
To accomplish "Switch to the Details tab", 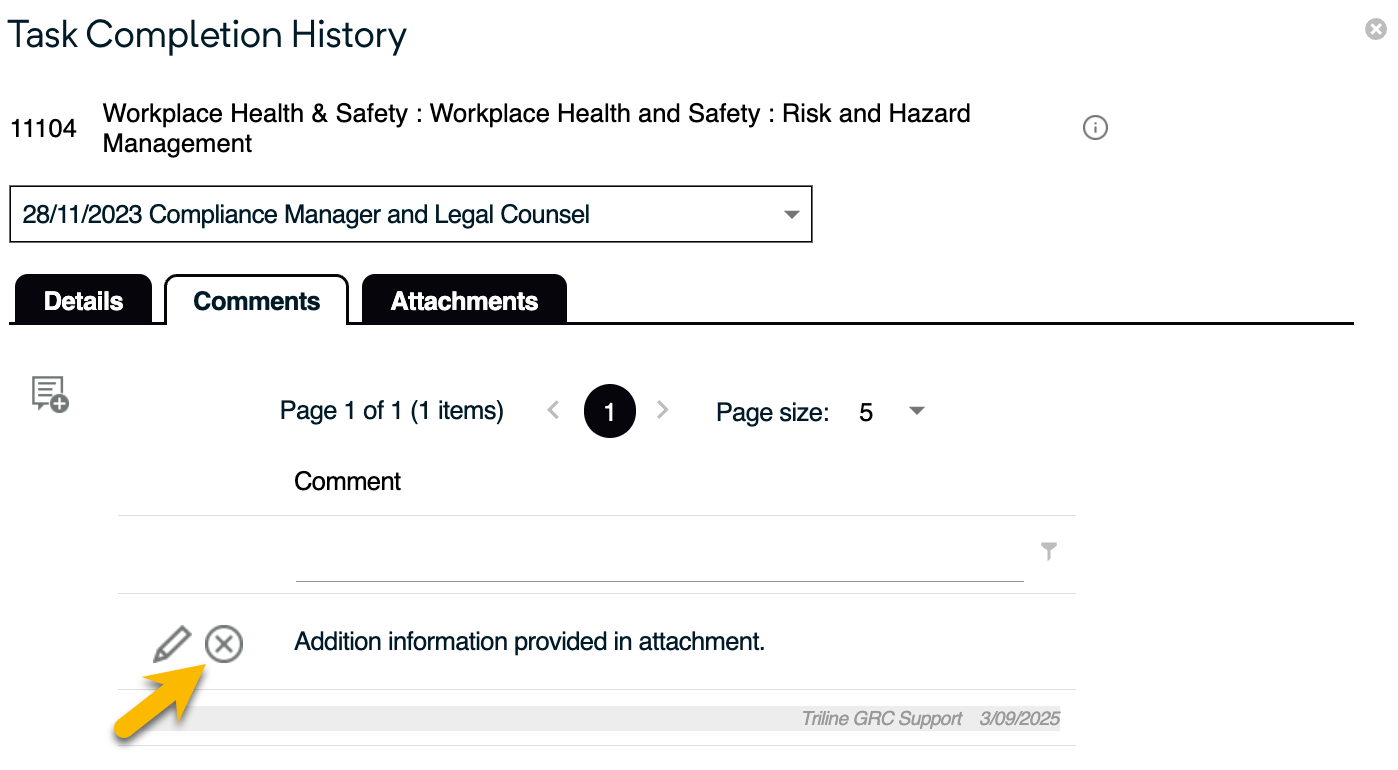I will pyautogui.click(x=83, y=301).
